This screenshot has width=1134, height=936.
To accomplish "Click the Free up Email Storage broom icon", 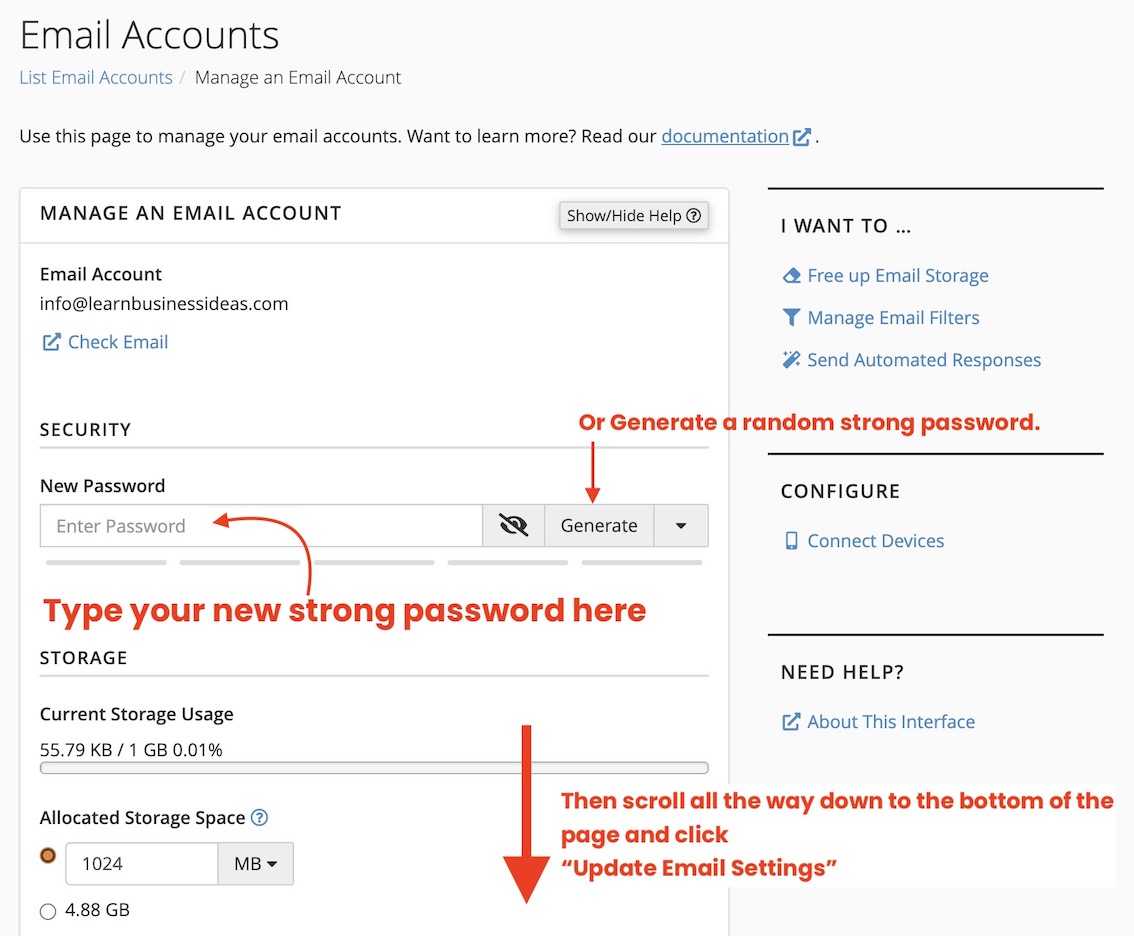I will click(792, 275).
